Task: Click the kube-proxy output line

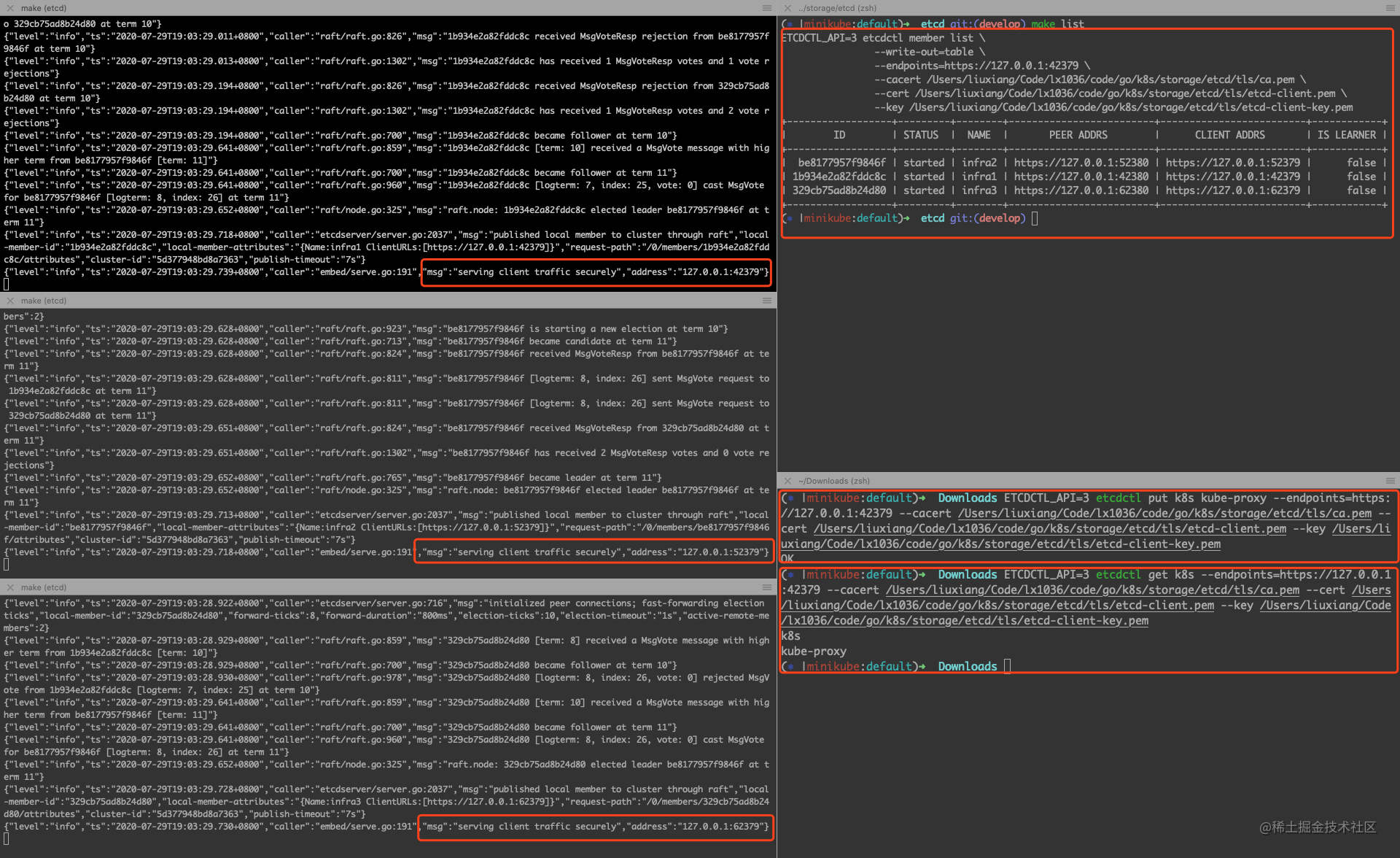Action: (814, 651)
